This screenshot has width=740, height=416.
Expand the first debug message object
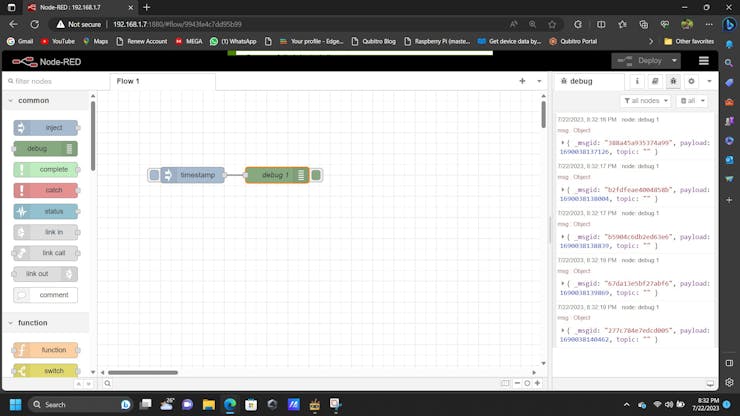pos(562,143)
